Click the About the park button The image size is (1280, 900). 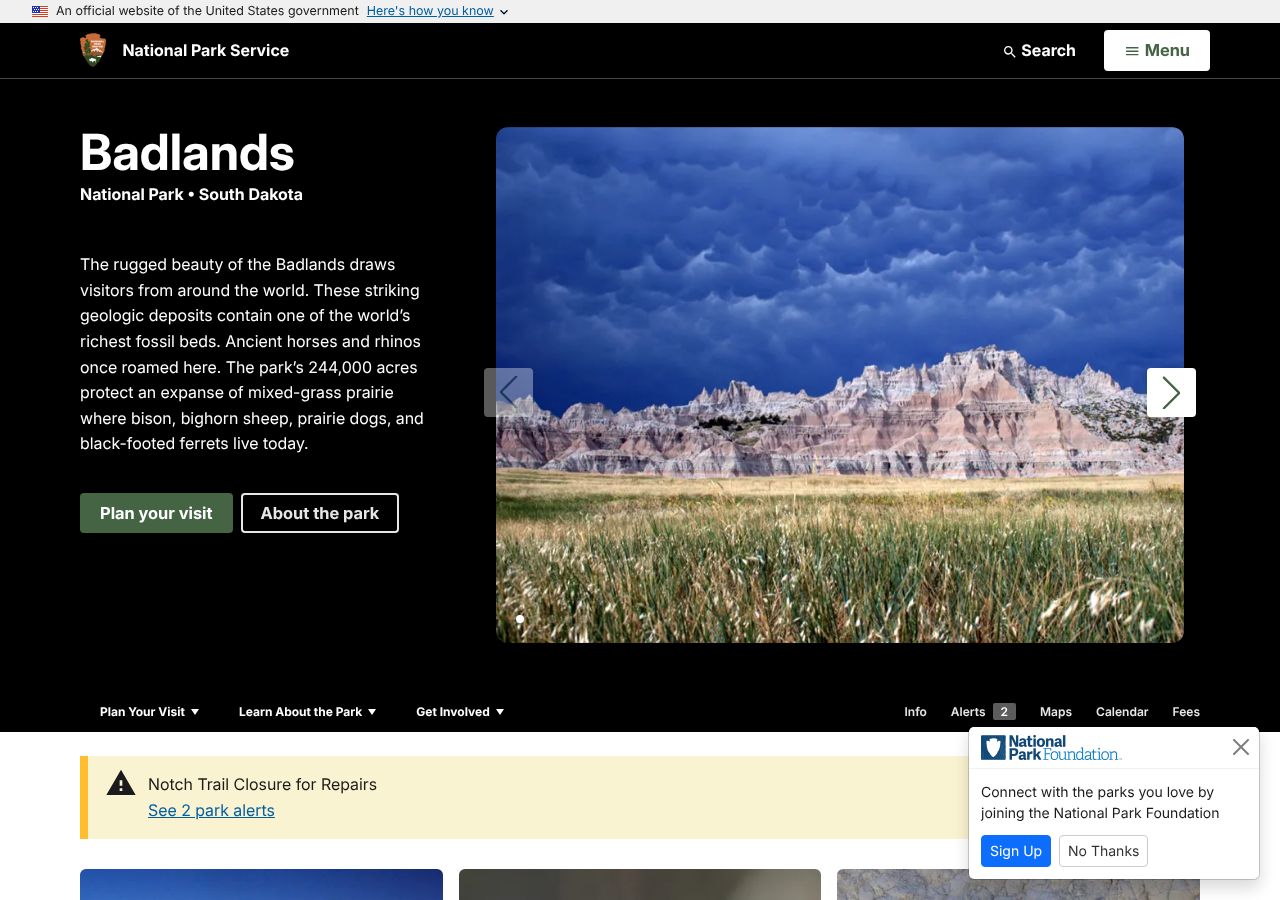(320, 513)
